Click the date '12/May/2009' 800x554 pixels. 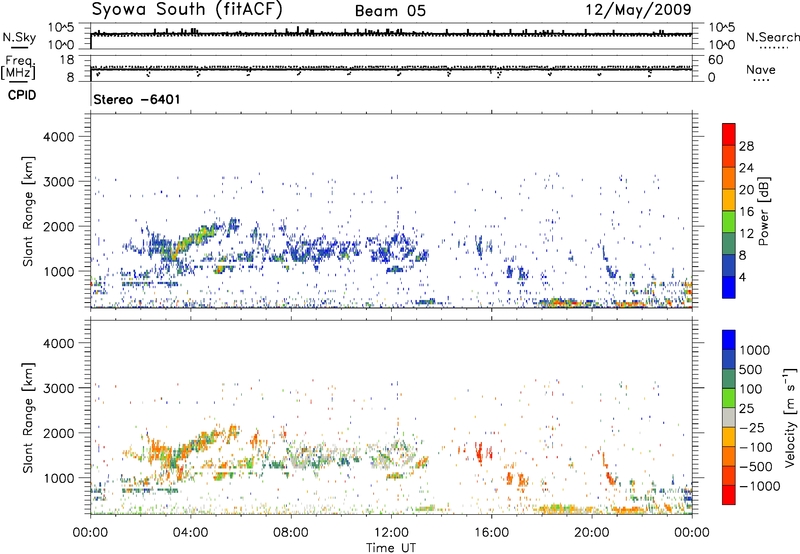(x=638, y=9)
